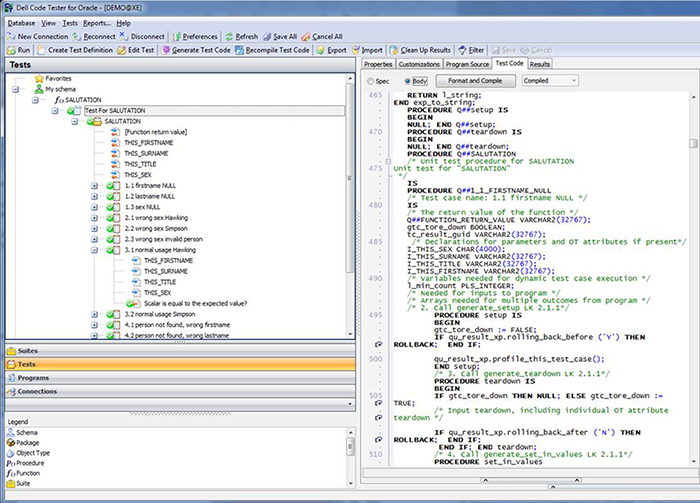700x503 pixels.
Task: Open the Compiled status dropdown
Action: pos(550,81)
